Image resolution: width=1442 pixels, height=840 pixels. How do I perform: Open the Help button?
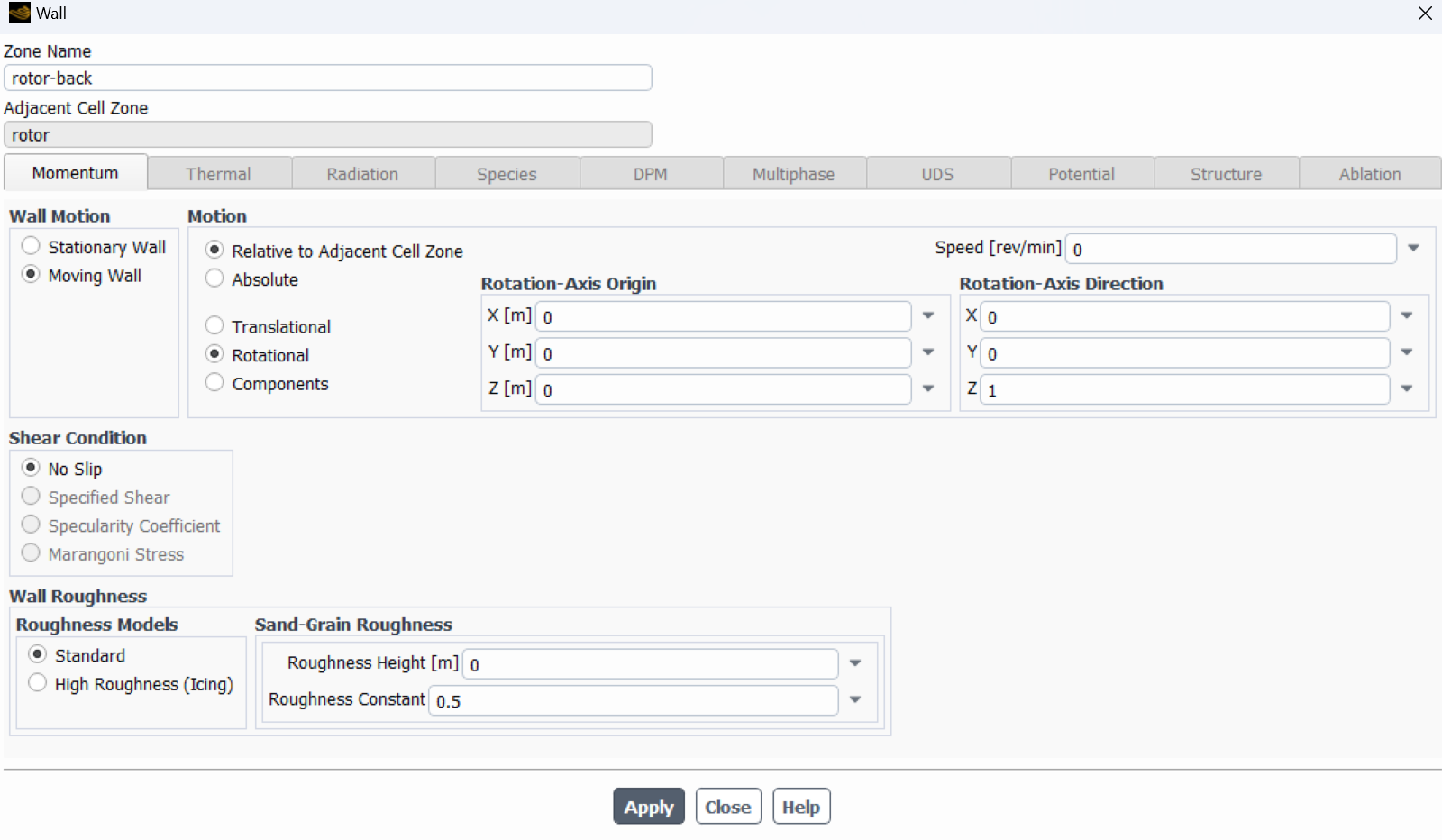coord(801,807)
